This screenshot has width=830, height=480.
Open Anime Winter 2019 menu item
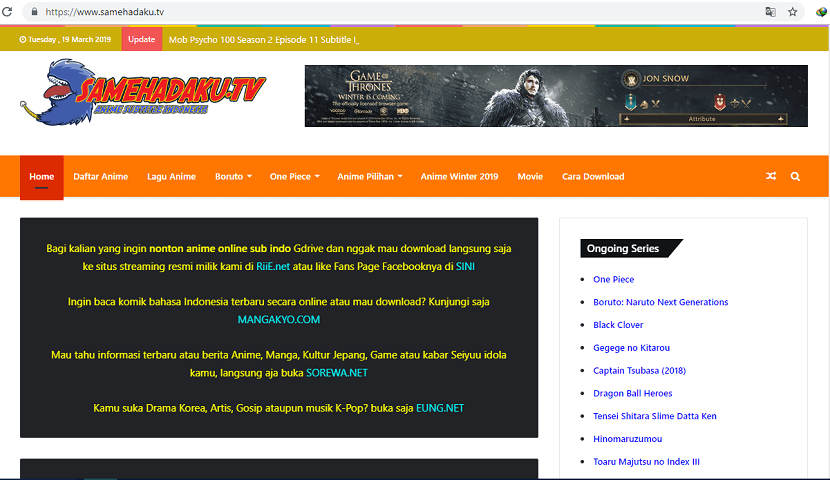click(459, 177)
